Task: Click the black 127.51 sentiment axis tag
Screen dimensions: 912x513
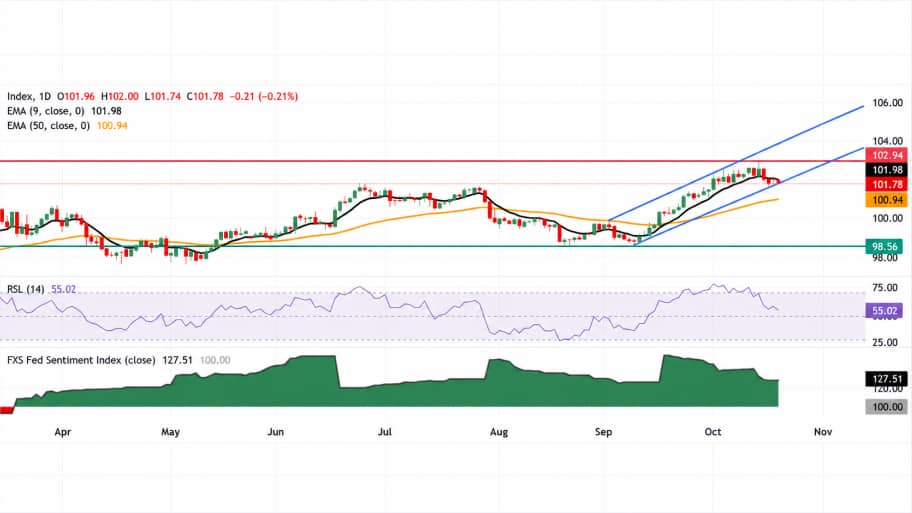Action: pyautogui.click(x=886, y=379)
